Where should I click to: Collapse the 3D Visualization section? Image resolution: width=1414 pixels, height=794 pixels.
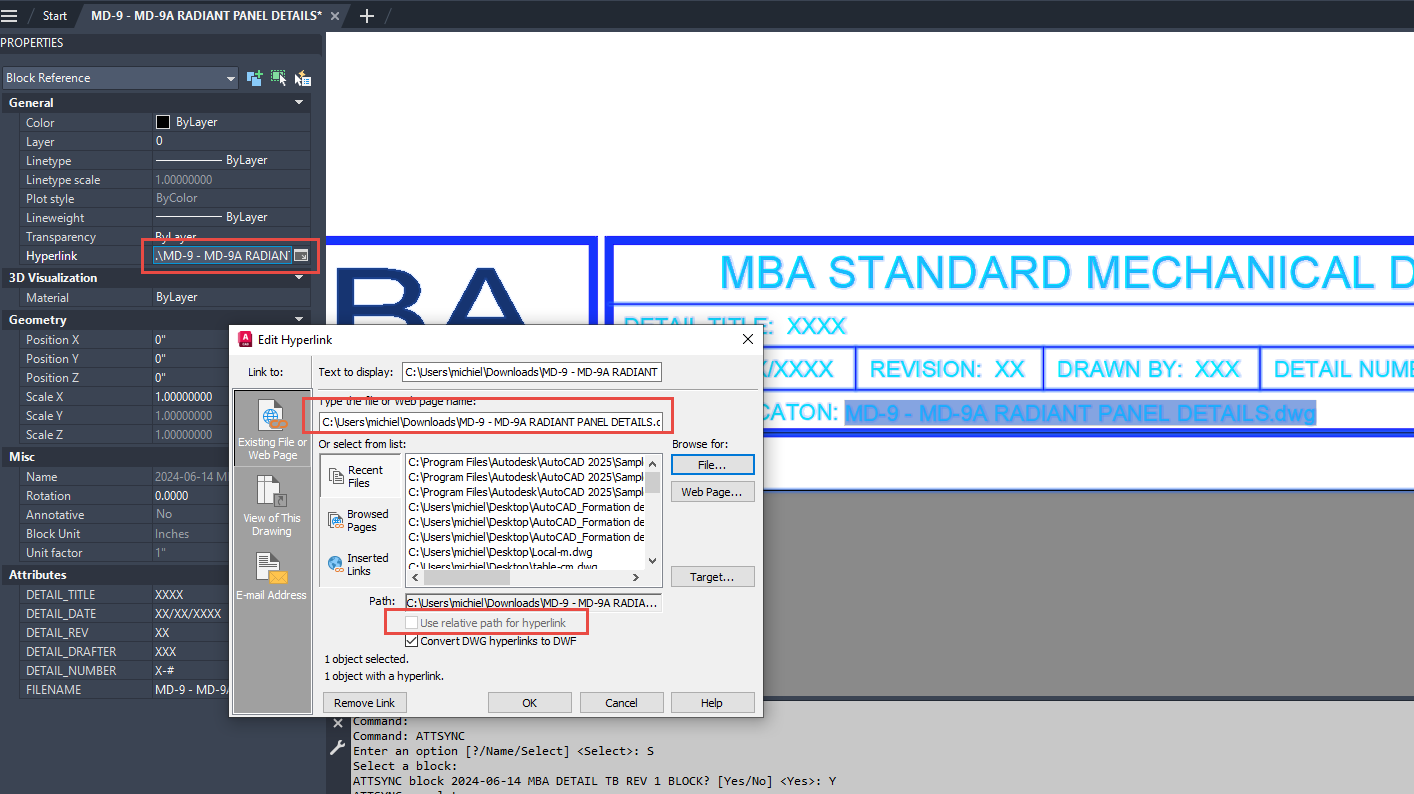(x=297, y=277)
